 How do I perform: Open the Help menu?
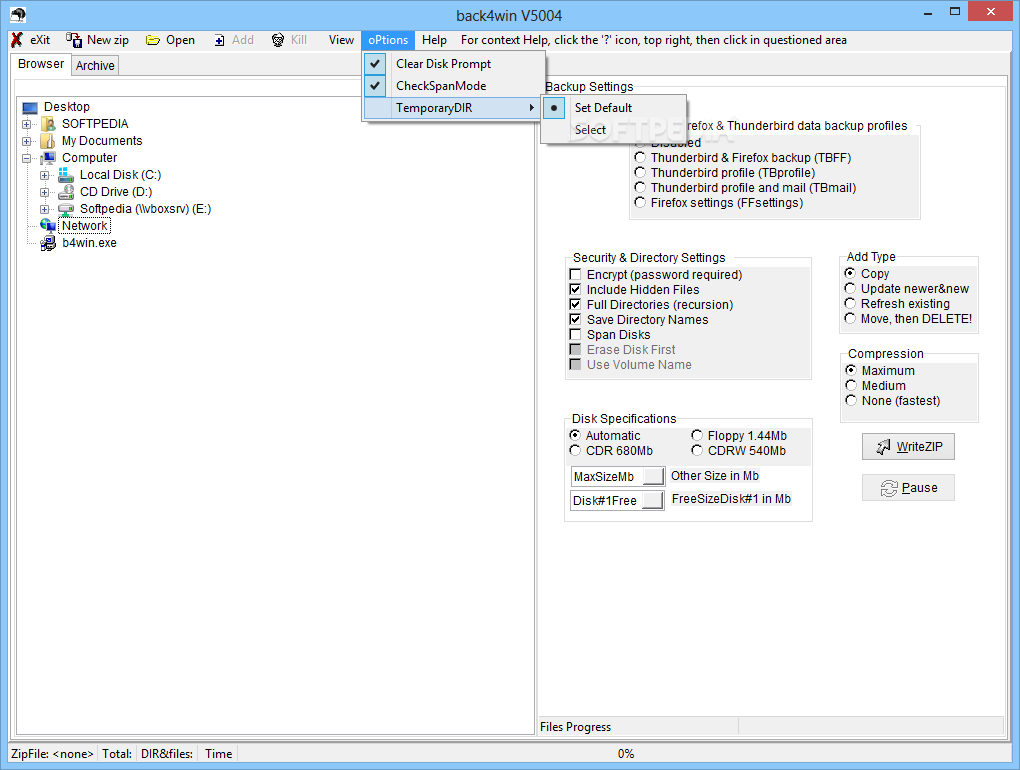pos(434,40)
